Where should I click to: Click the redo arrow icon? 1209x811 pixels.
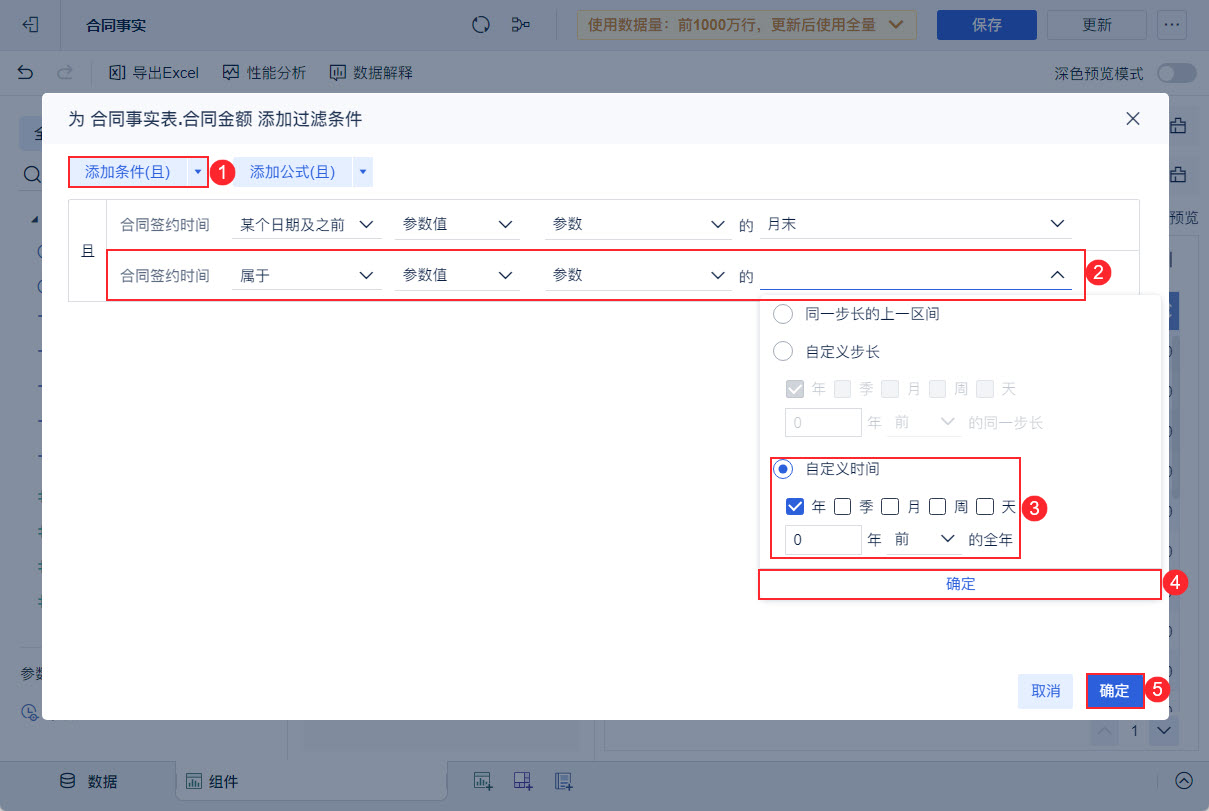tap(65, 72)
